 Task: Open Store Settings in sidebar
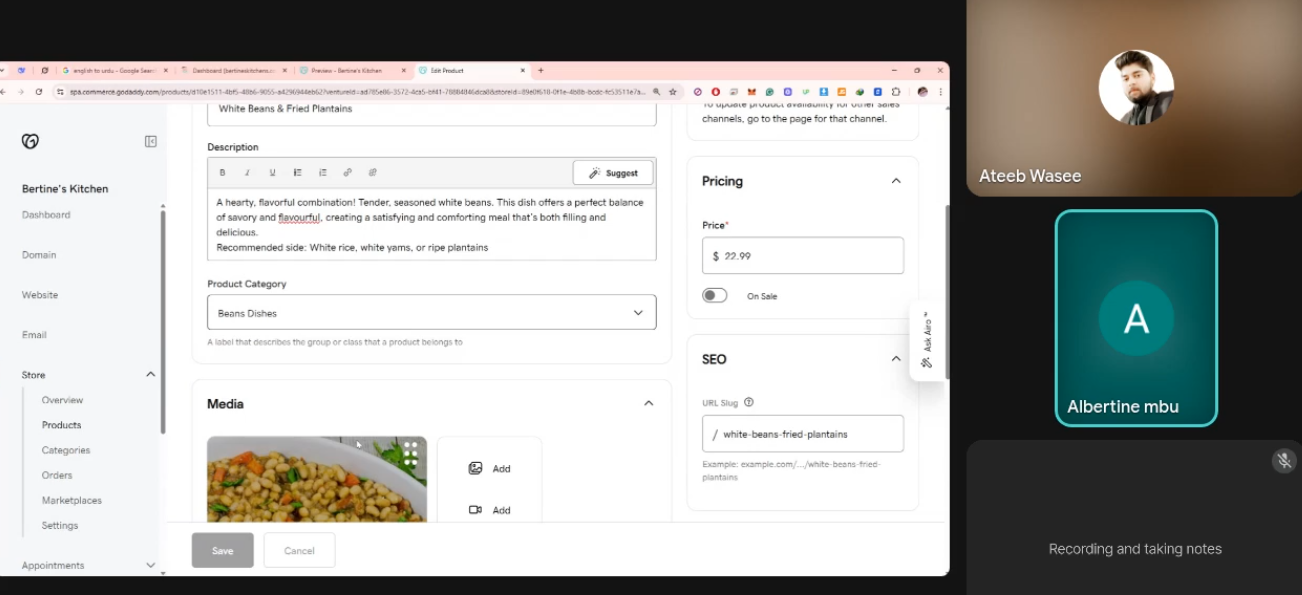tap(60, 525)
